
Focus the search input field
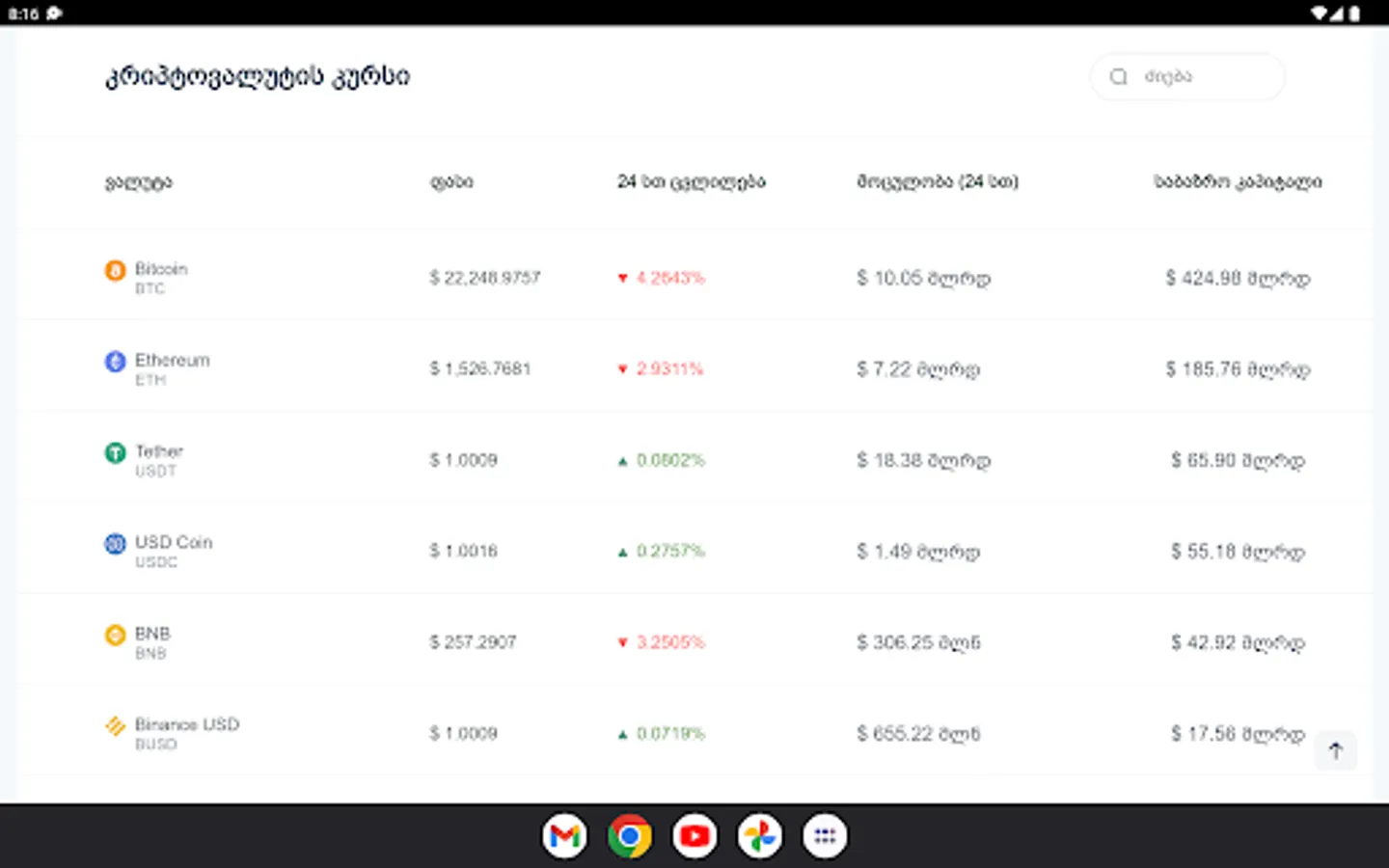click(x=1187, y=76)
